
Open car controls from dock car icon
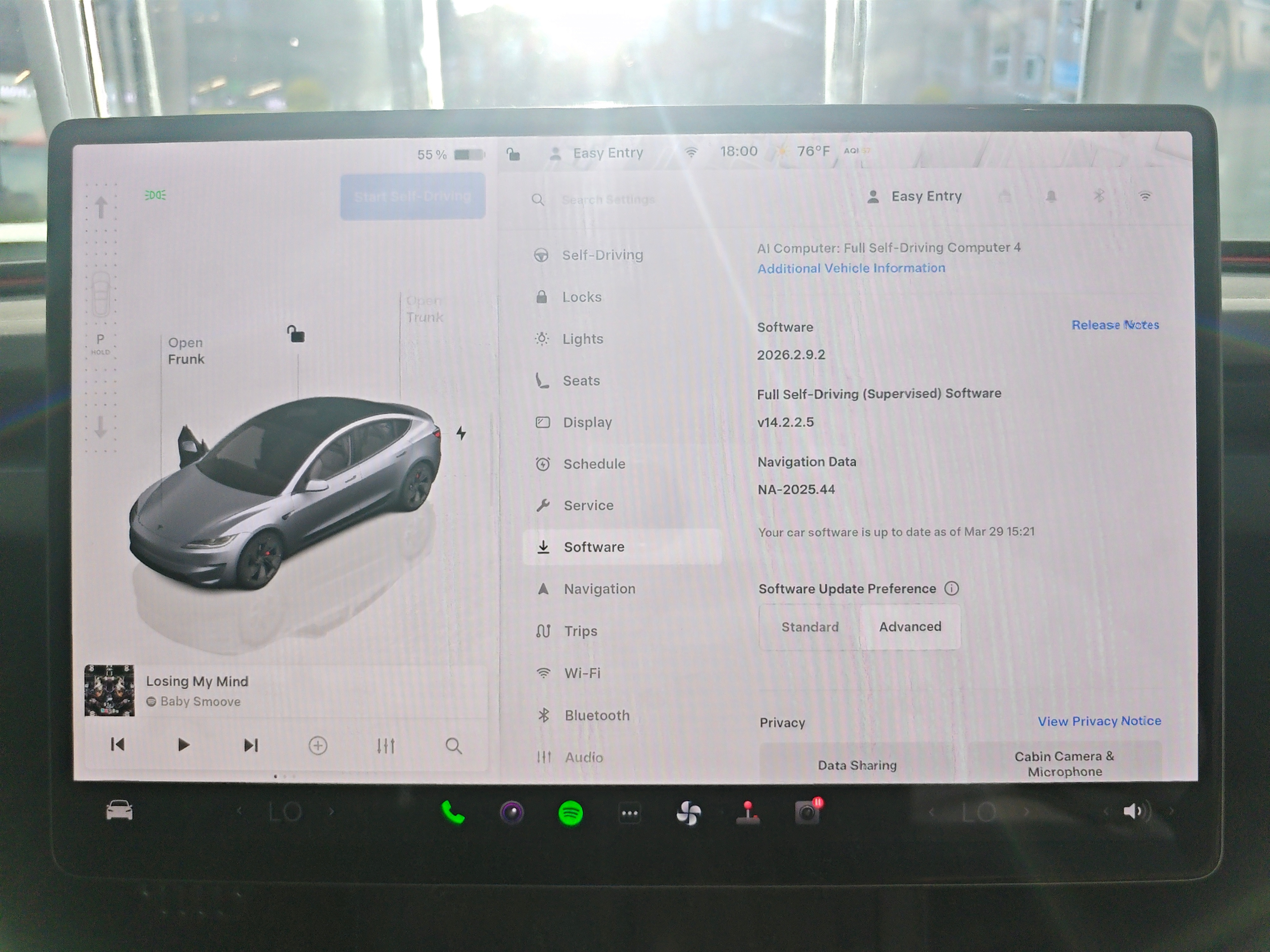point(119,811)
